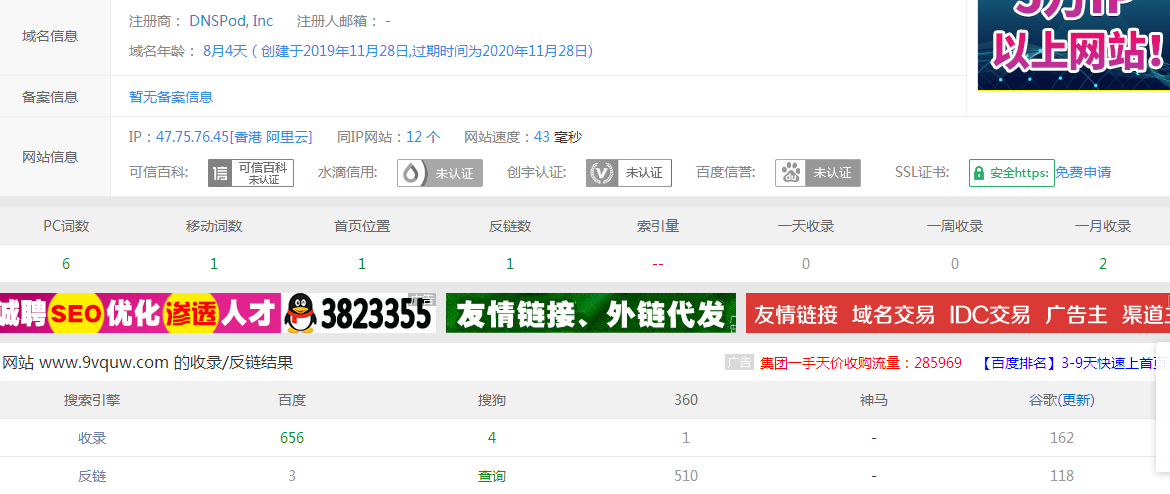Open 同IP网站 12 个 link
The image size is (1170, 494).
(423, 137)
